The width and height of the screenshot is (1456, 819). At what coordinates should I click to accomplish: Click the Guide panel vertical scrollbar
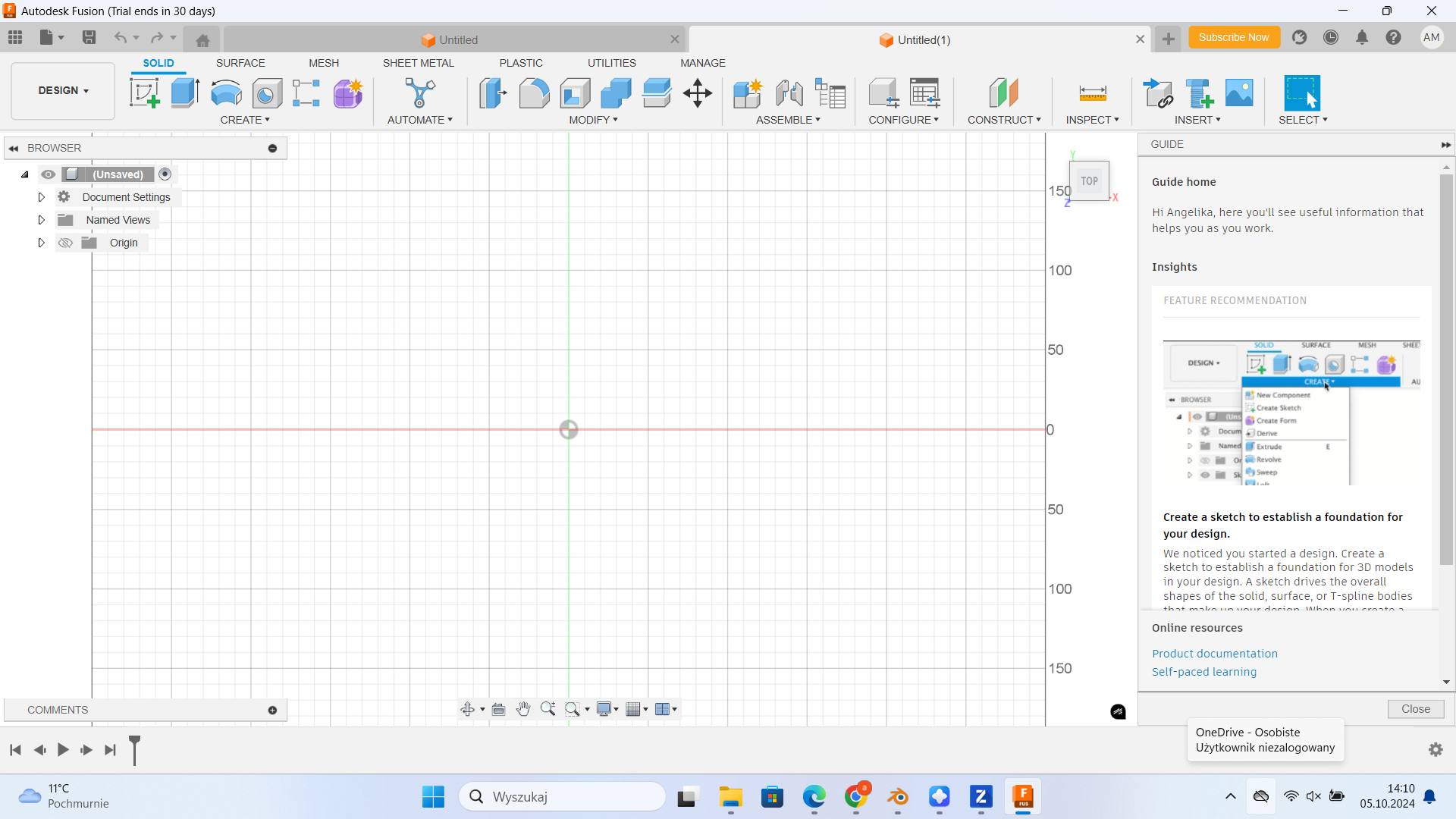[x=1446, y=370]
